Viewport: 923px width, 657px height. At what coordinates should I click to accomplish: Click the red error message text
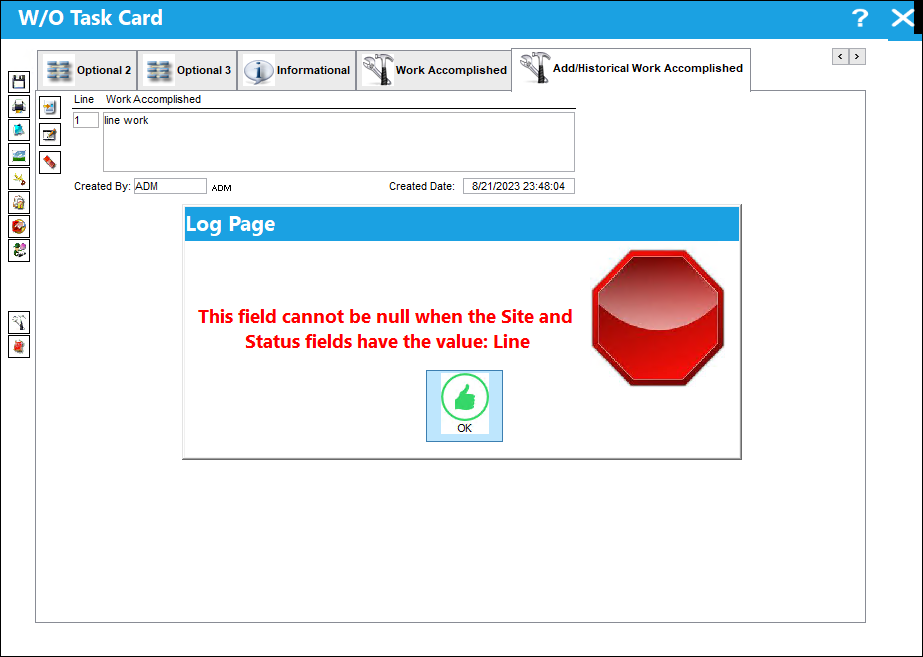pos(386,329)
